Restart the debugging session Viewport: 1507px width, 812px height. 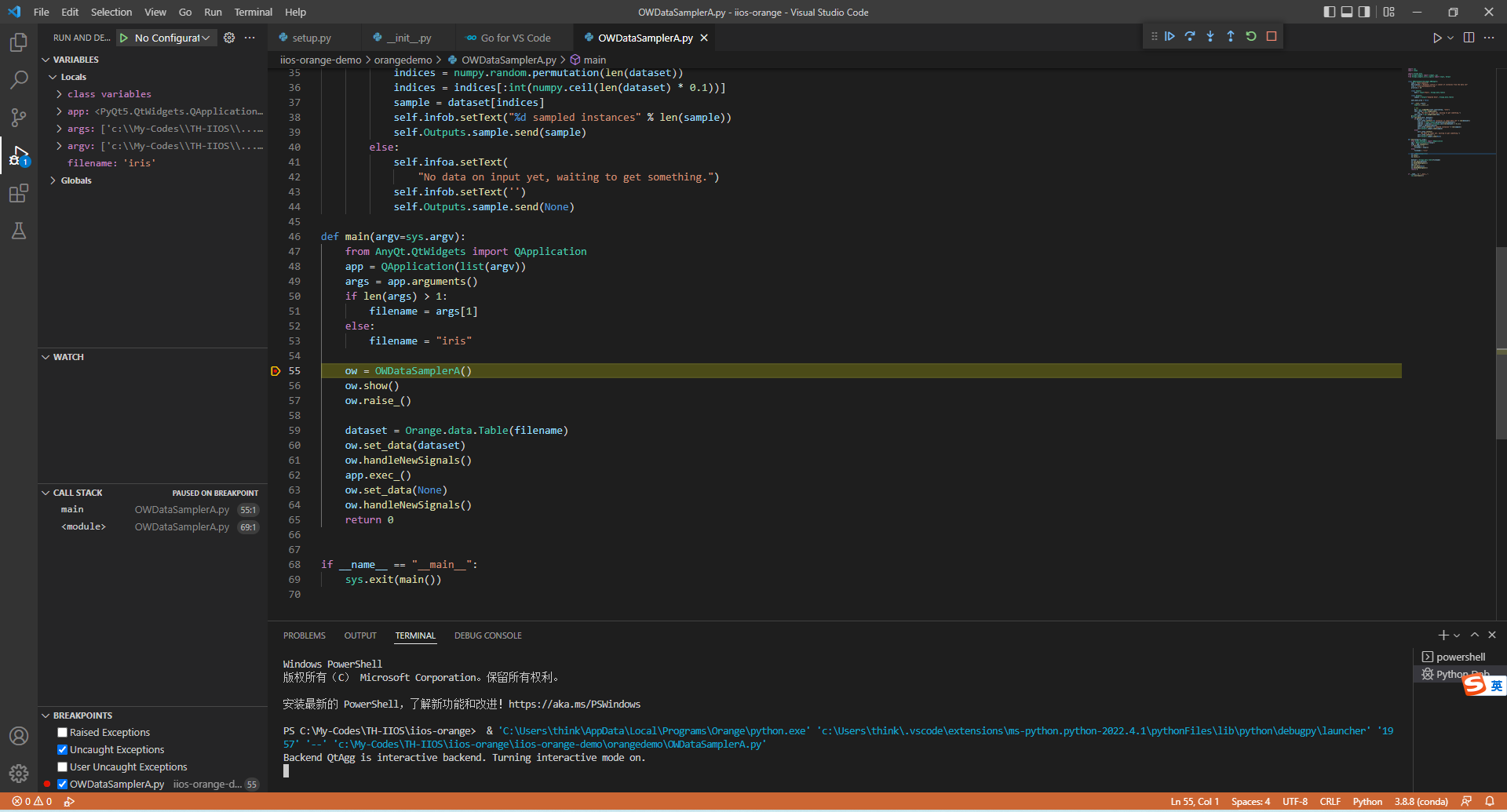(1251, 37)
